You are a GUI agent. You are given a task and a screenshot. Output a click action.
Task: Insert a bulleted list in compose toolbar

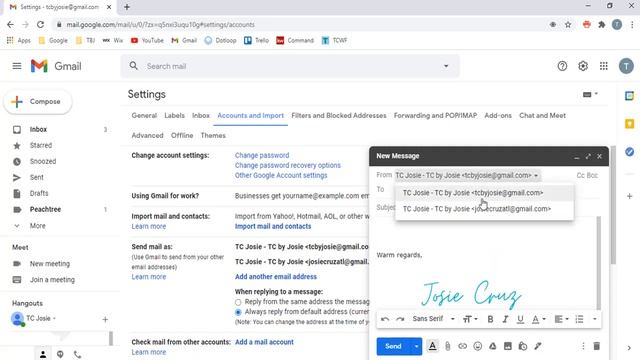click(579, 319)
